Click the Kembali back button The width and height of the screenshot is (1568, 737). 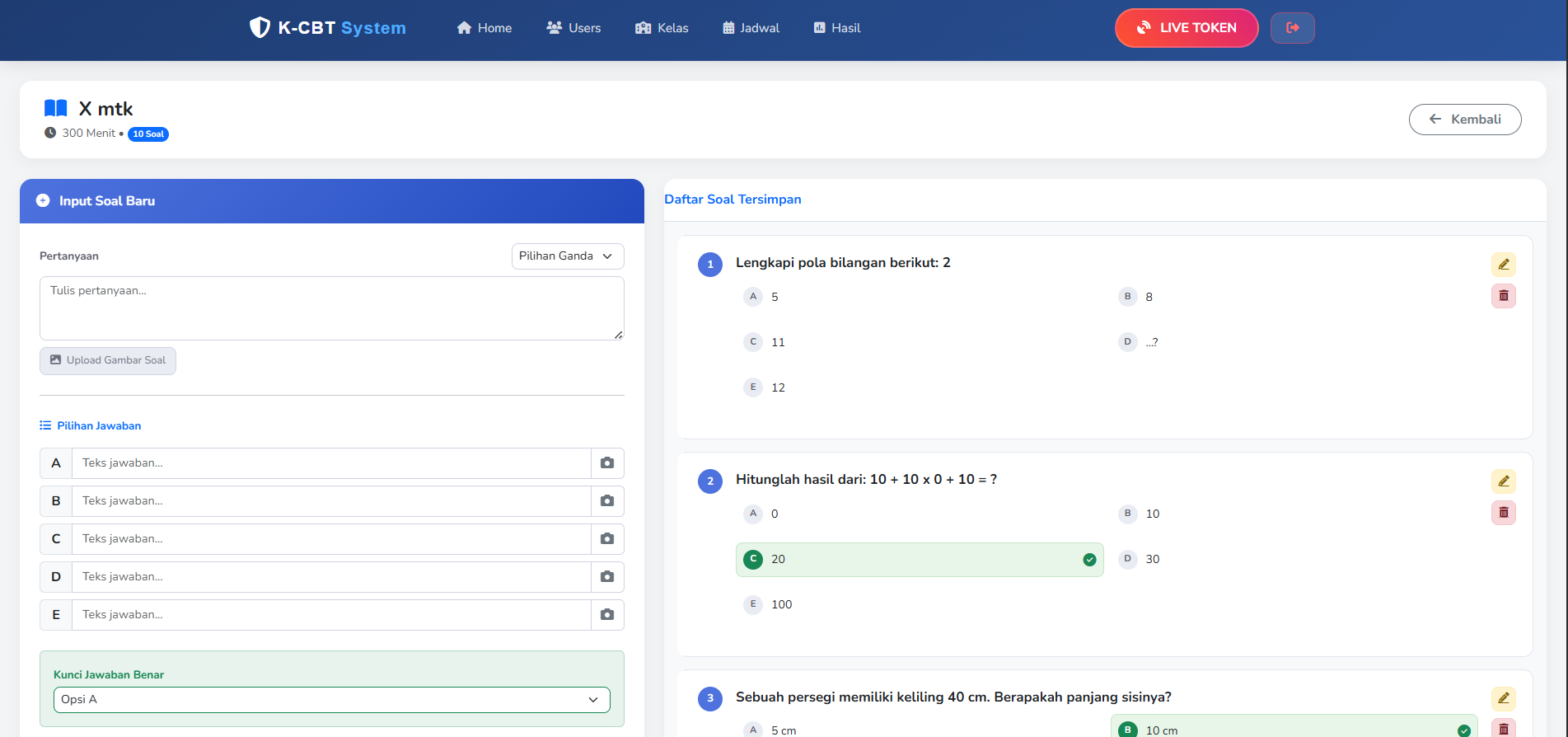pyautogui.click(x=1464, y=120)
